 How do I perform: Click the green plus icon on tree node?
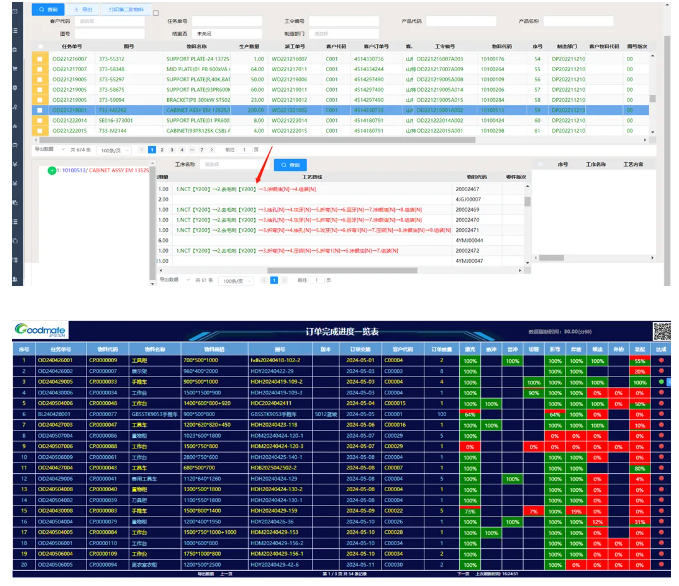click(x=52, y=170)
